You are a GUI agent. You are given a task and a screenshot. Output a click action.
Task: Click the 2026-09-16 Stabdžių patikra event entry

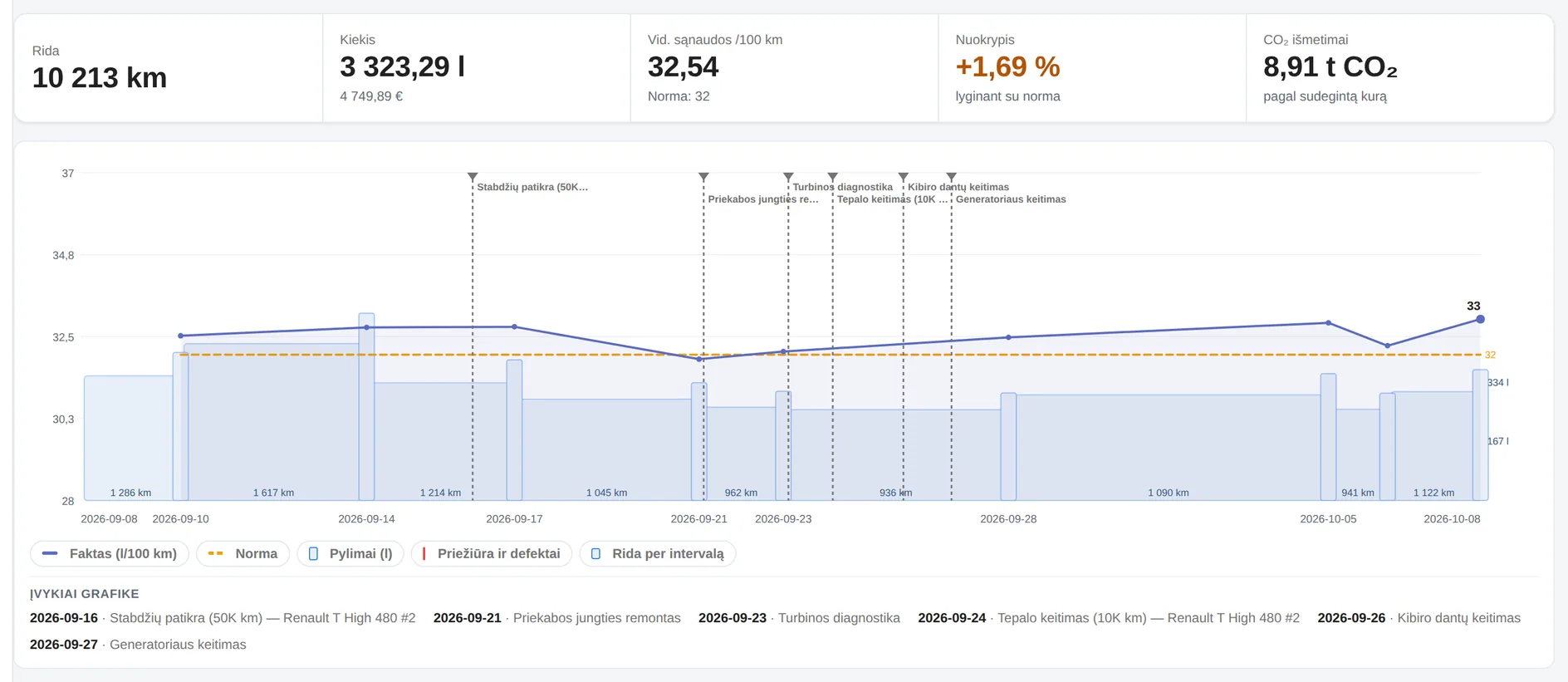pos(223,618)
